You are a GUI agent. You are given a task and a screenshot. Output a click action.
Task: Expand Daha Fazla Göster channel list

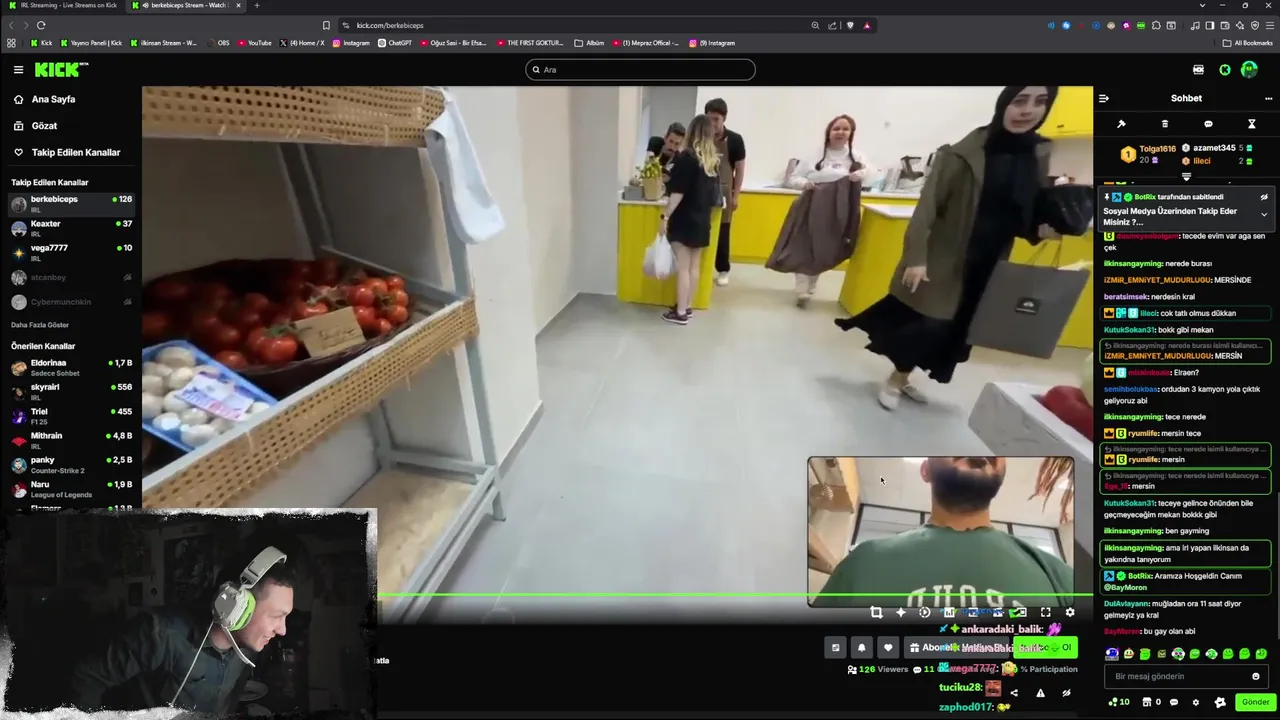pos(40,325)
